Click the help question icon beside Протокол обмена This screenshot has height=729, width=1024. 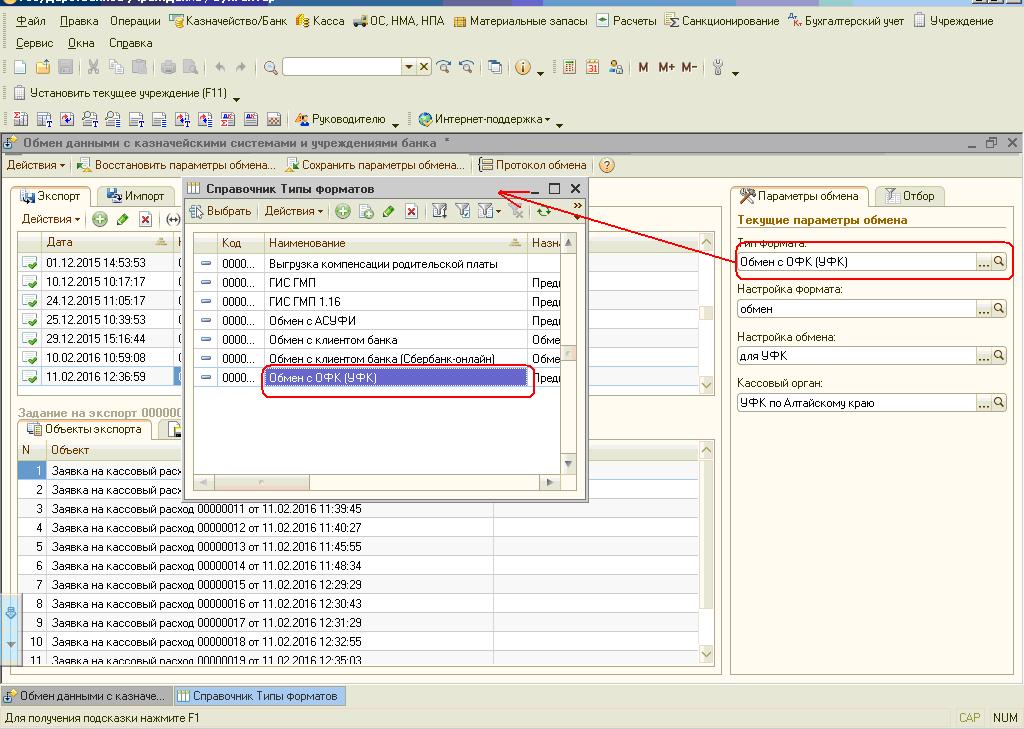606,165
